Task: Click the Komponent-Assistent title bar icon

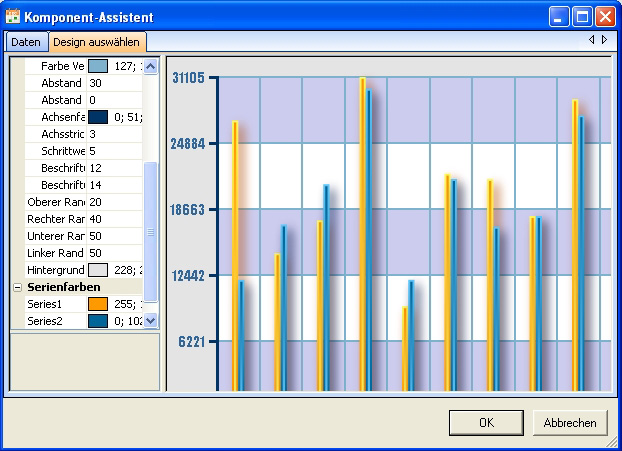Action: coord(12,16)
